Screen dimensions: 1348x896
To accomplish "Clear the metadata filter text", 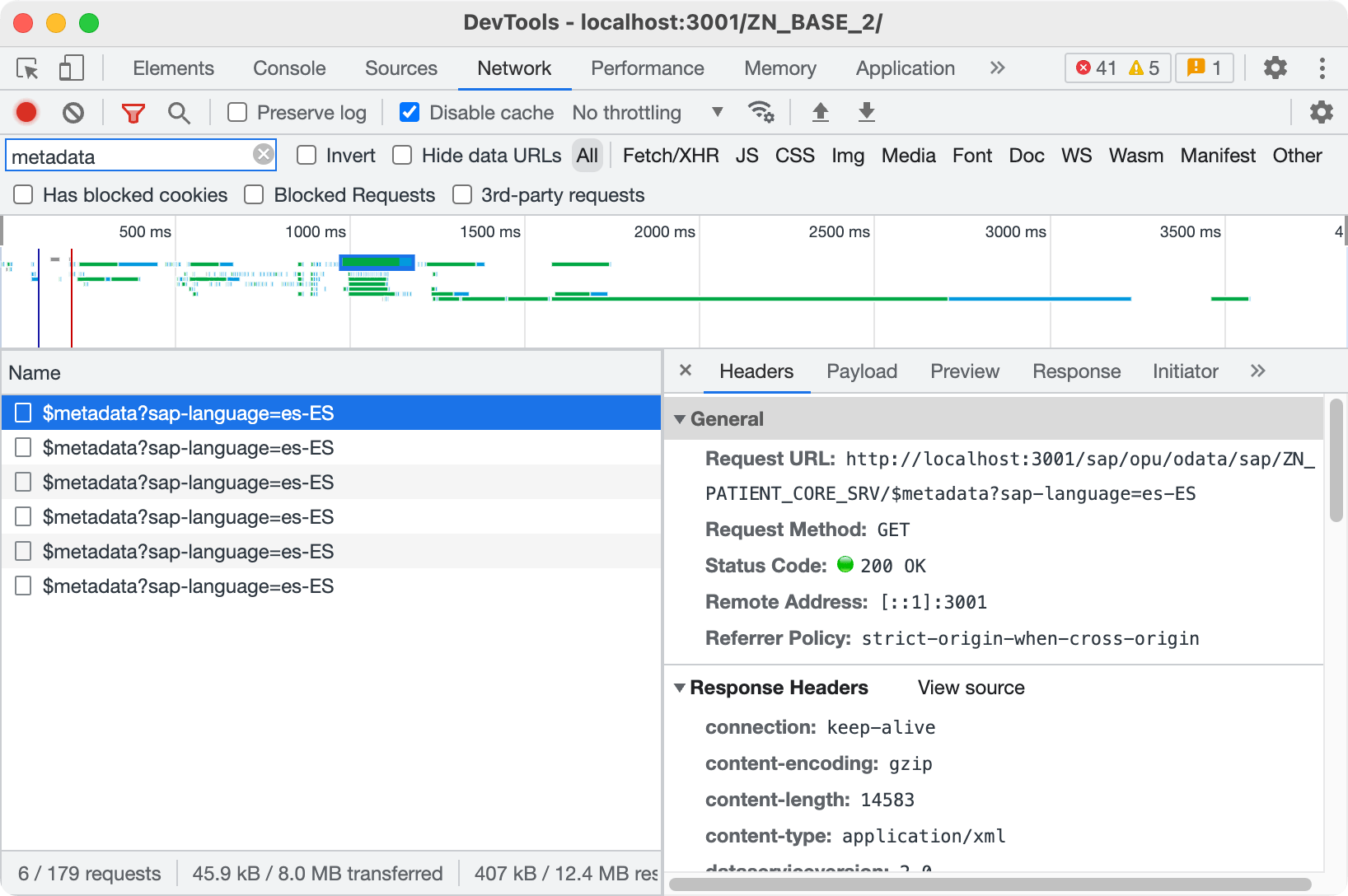I will pos(263,155).
